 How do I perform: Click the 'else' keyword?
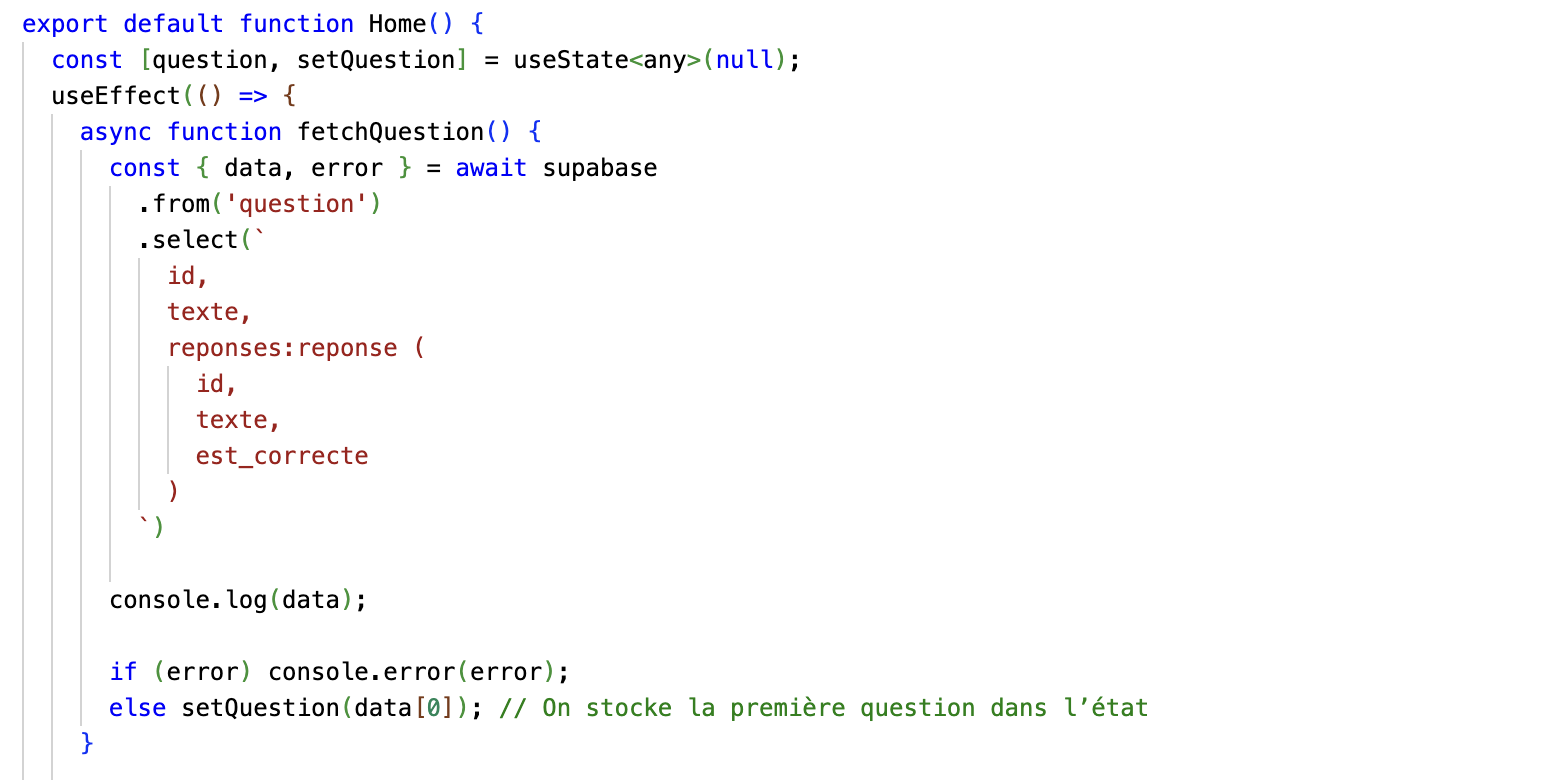point(138,708)
